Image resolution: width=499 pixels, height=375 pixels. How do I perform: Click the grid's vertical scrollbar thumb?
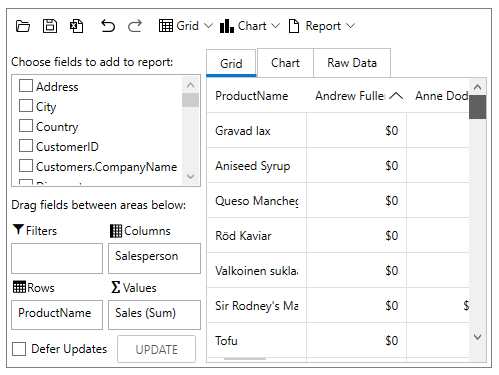[x=477, y=107]
